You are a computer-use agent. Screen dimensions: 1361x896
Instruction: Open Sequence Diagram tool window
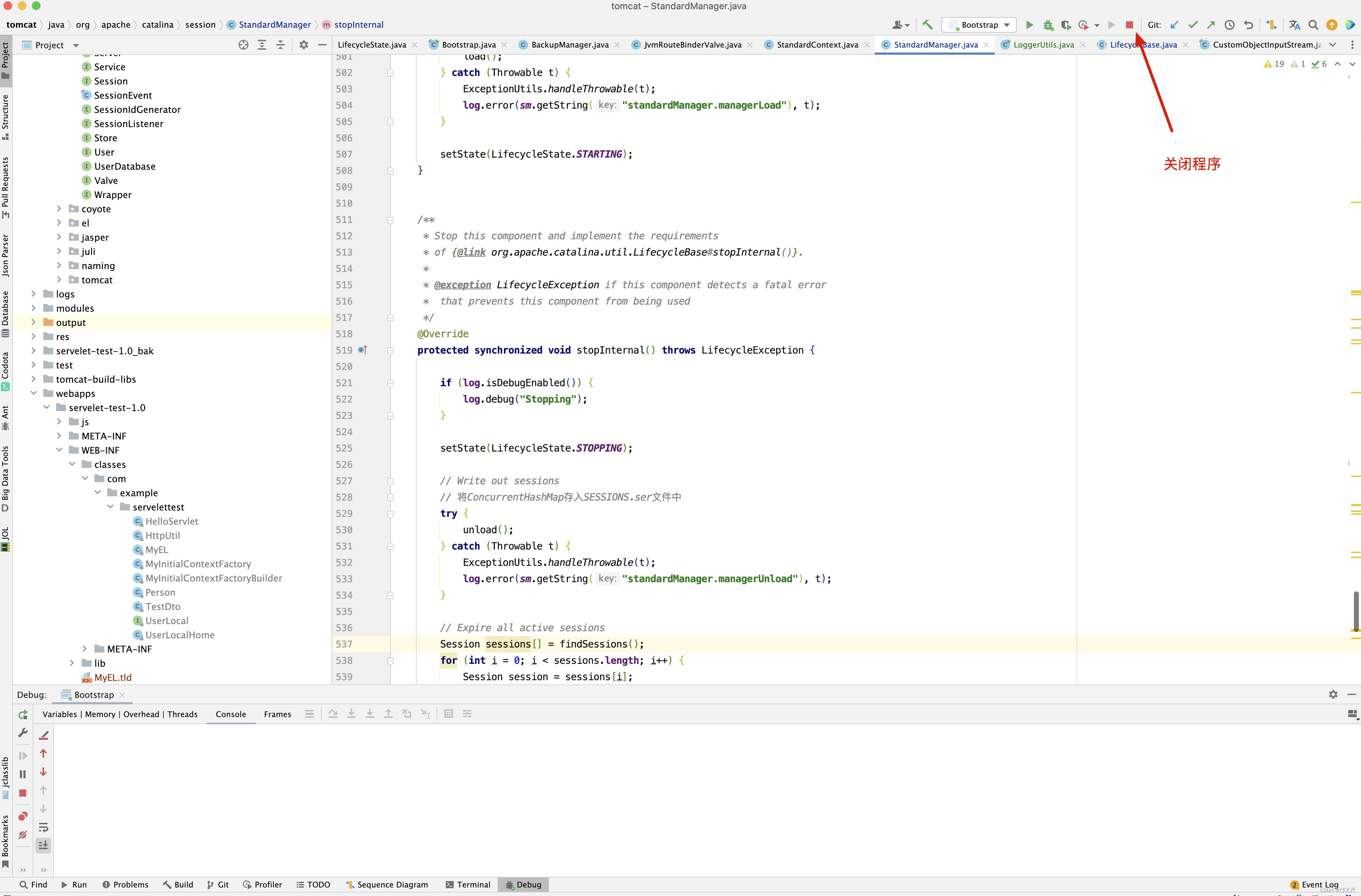[x=387, y=885]
